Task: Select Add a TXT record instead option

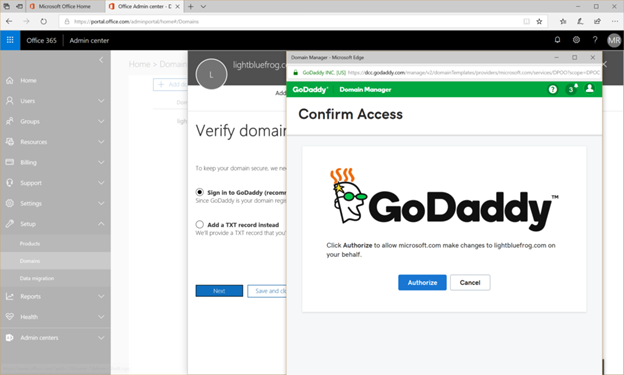Action: (200, 225)
